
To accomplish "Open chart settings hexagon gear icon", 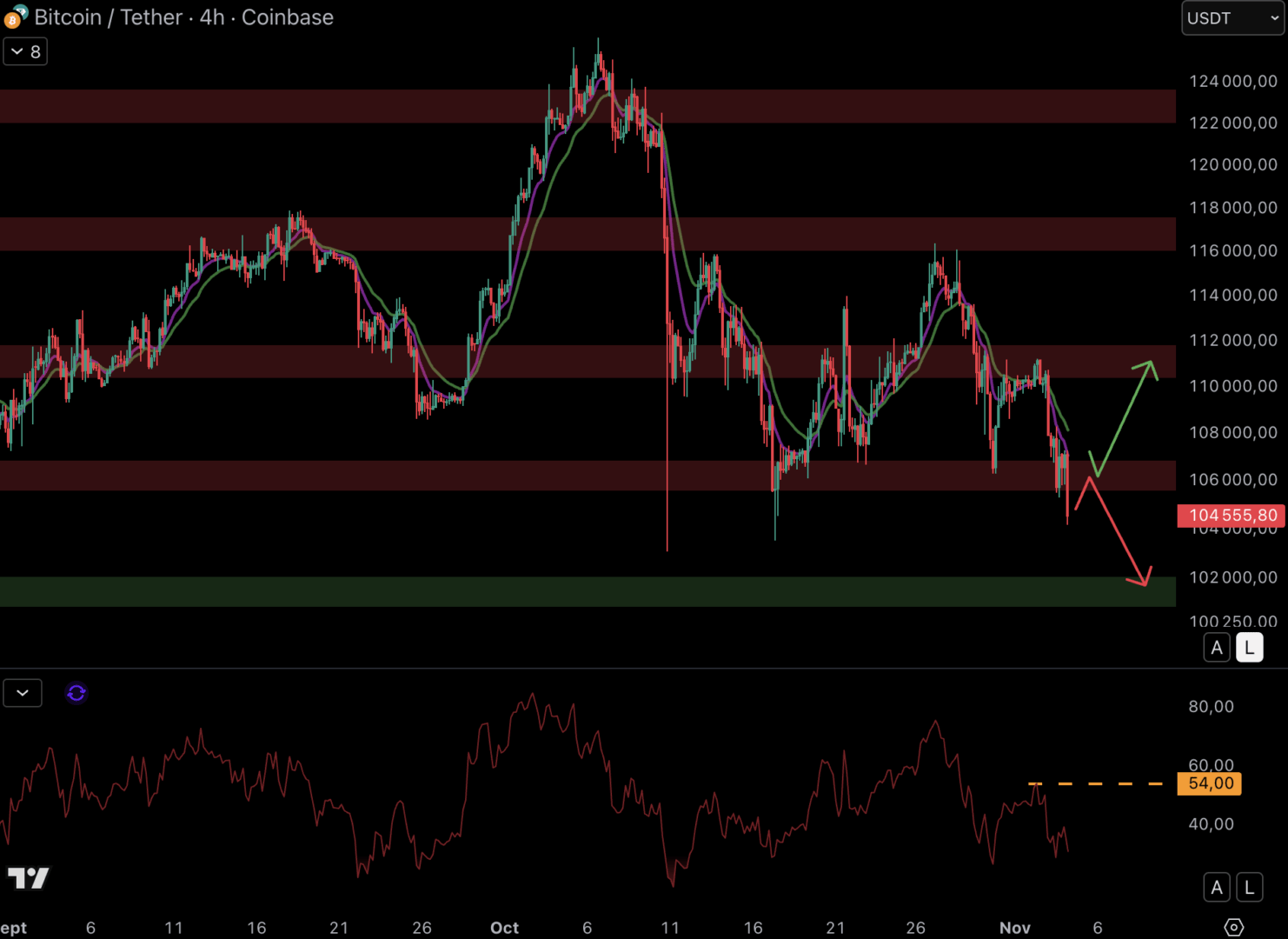I will (1233, 927).
